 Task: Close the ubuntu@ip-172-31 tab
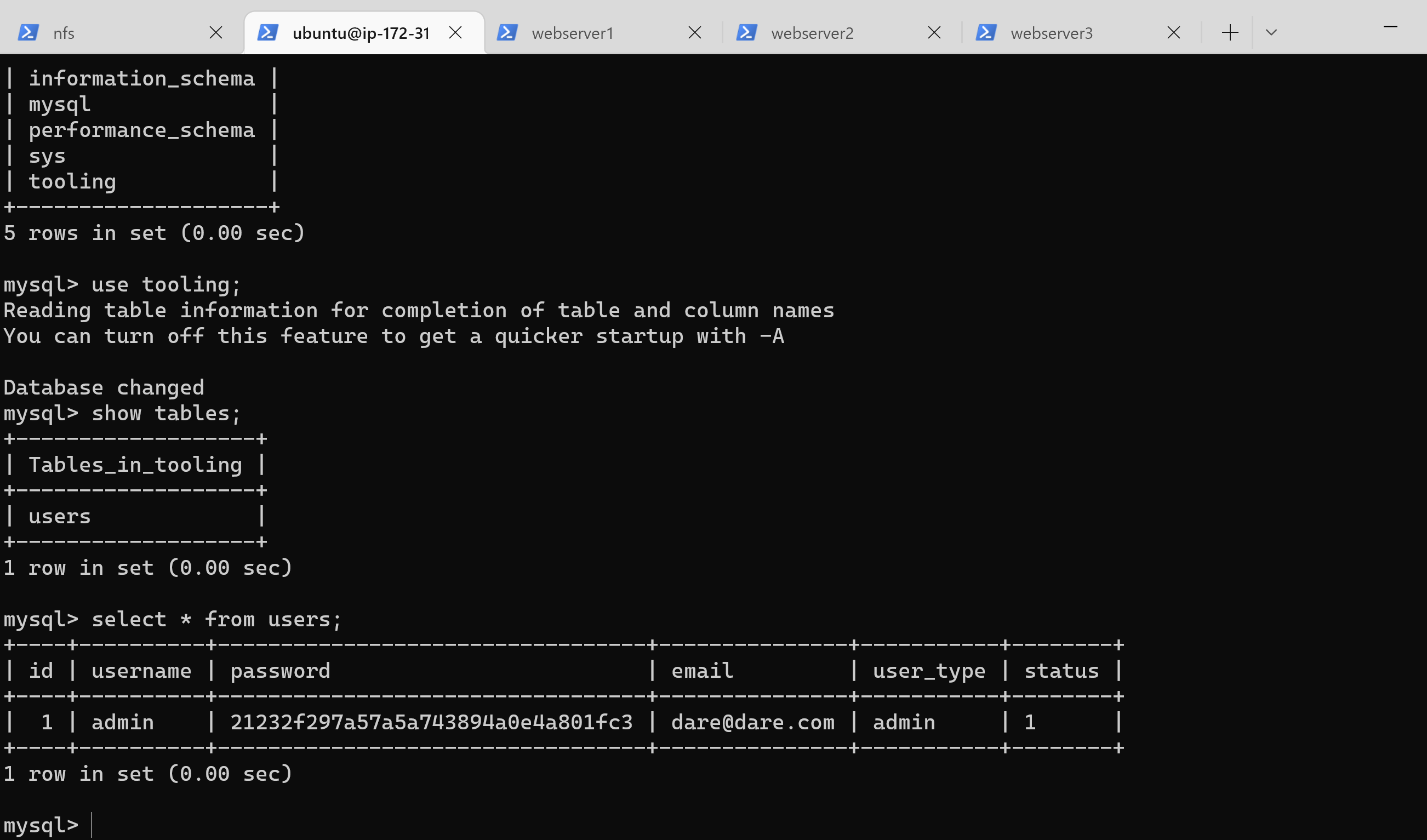(x=455, y=33)
